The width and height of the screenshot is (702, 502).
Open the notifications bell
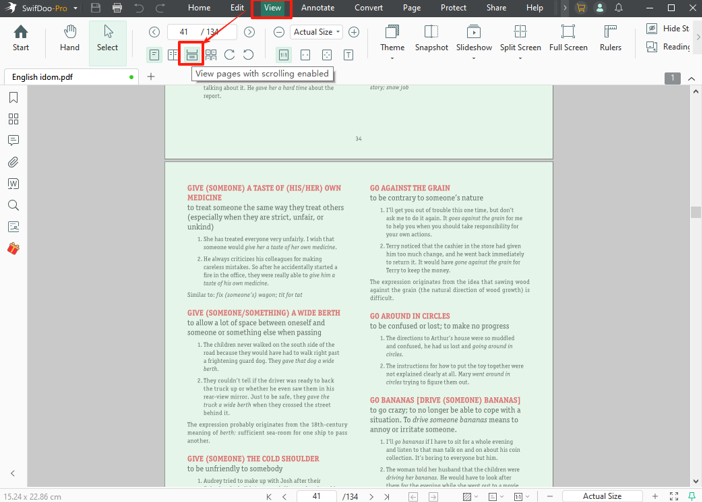pyautogui.click(x=619, y=8)
